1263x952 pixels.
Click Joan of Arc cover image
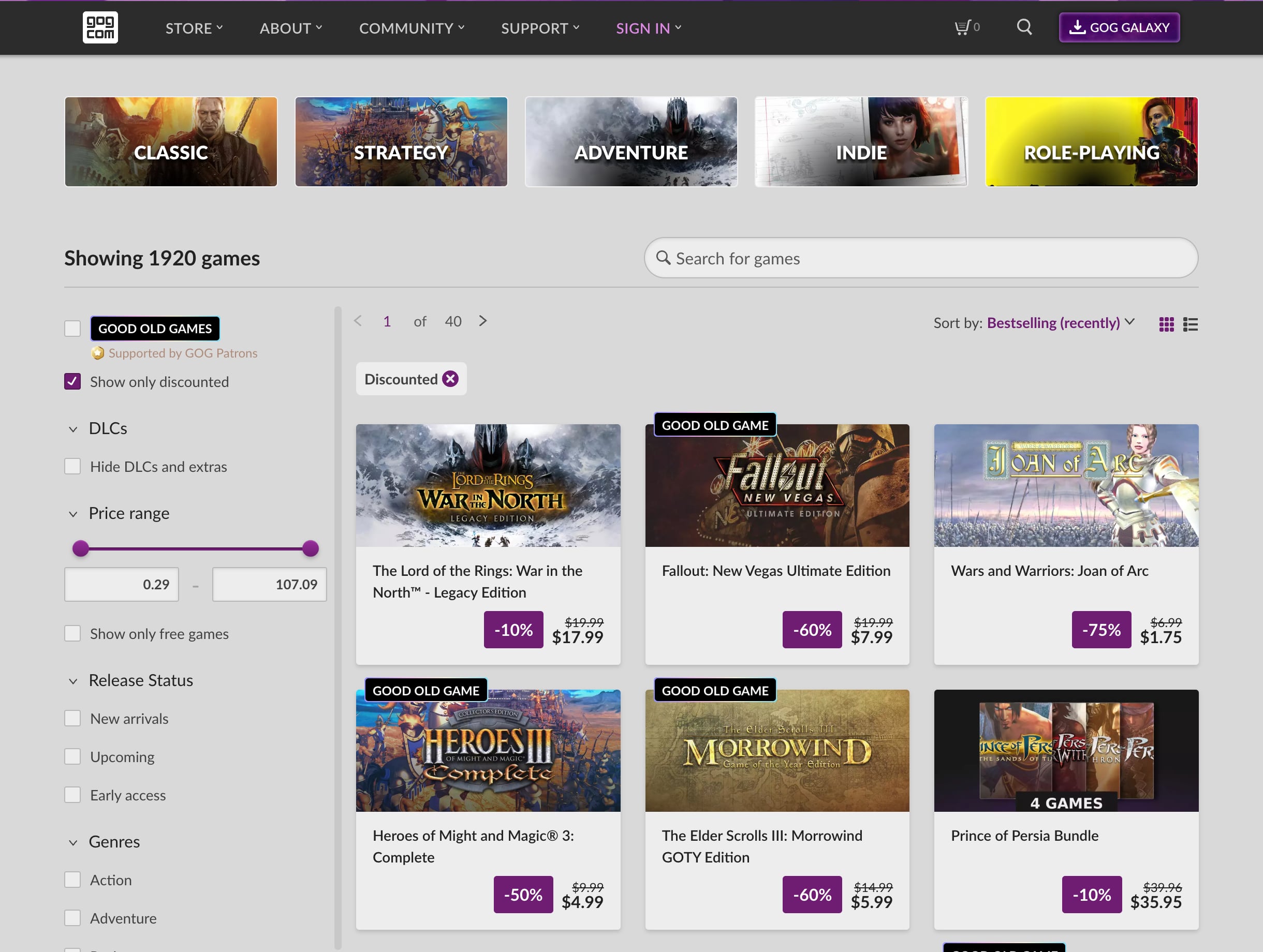click(x=1066, y=485)
